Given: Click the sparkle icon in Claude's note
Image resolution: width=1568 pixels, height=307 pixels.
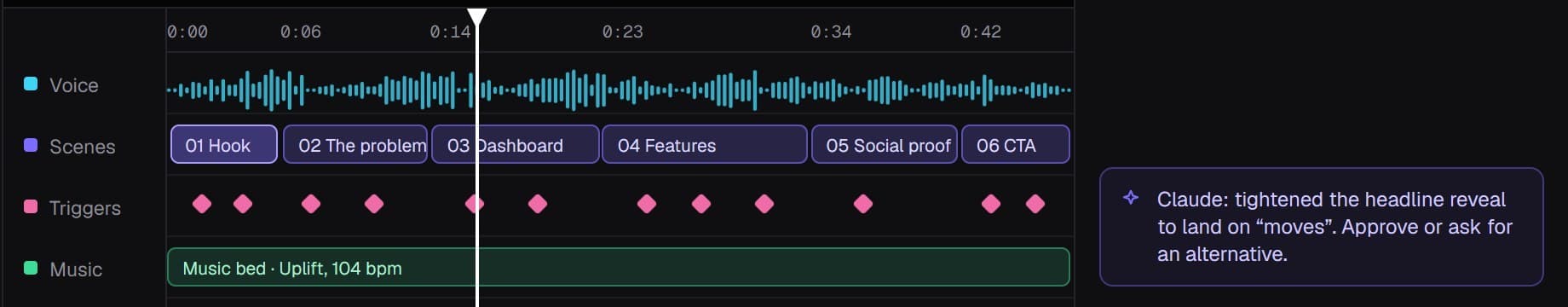Looking at the screenshot, I should click(1131, 198).
